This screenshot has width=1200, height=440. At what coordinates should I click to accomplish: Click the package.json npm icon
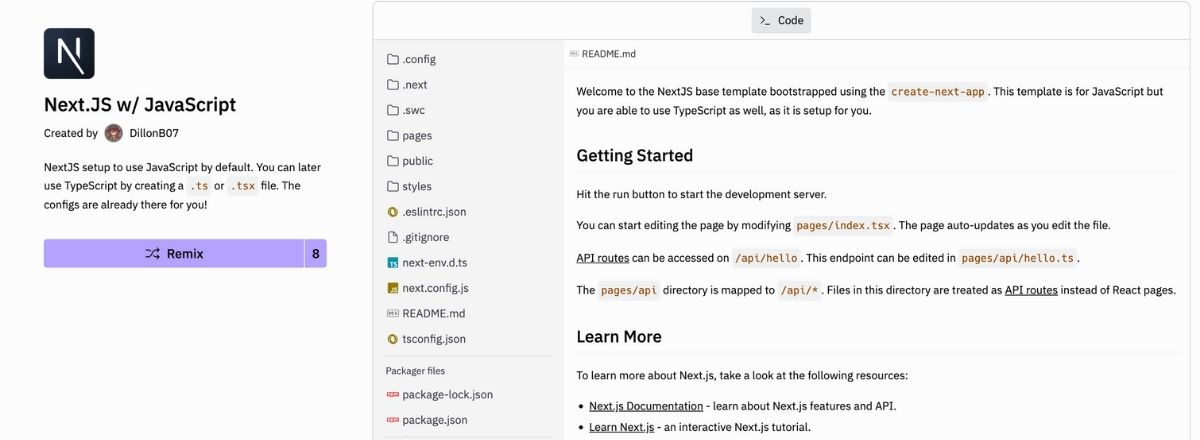(x=393, y=420)
